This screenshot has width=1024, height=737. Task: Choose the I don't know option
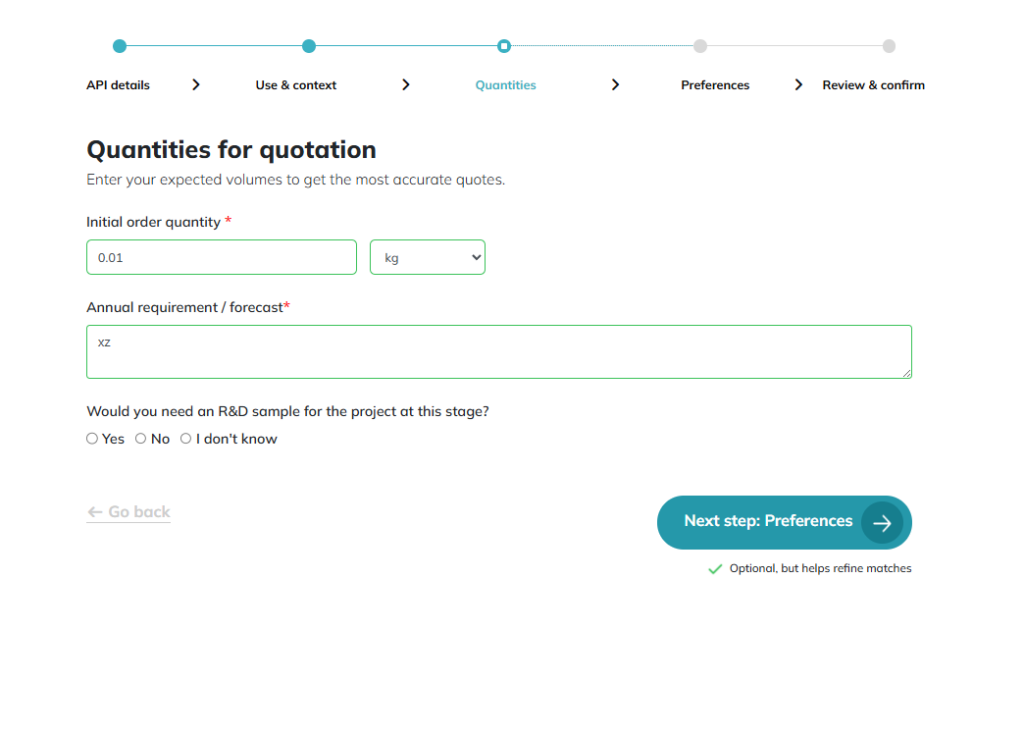tap(186, 439)
